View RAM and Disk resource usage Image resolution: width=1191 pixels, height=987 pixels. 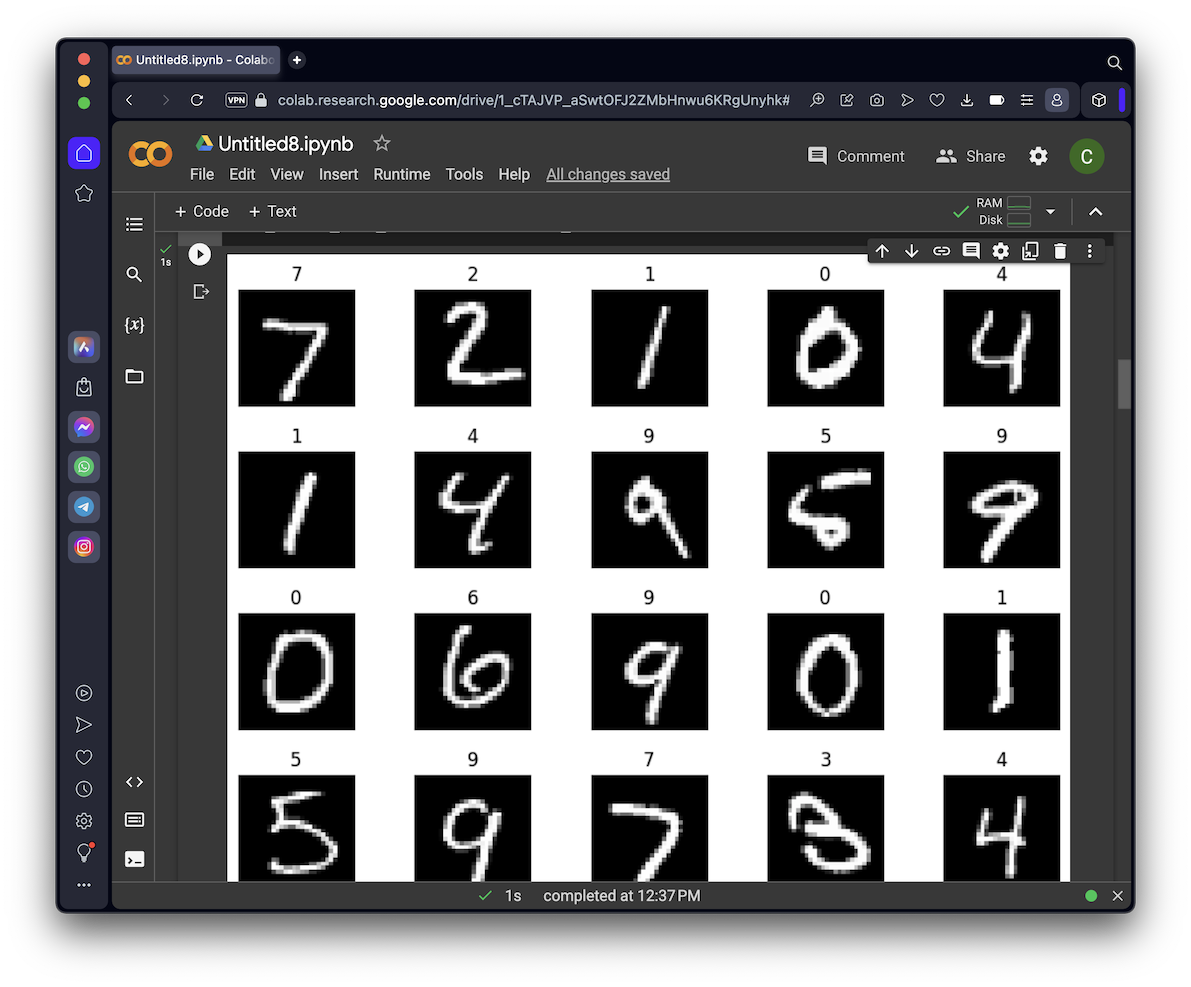click(x=1003, y=212)
